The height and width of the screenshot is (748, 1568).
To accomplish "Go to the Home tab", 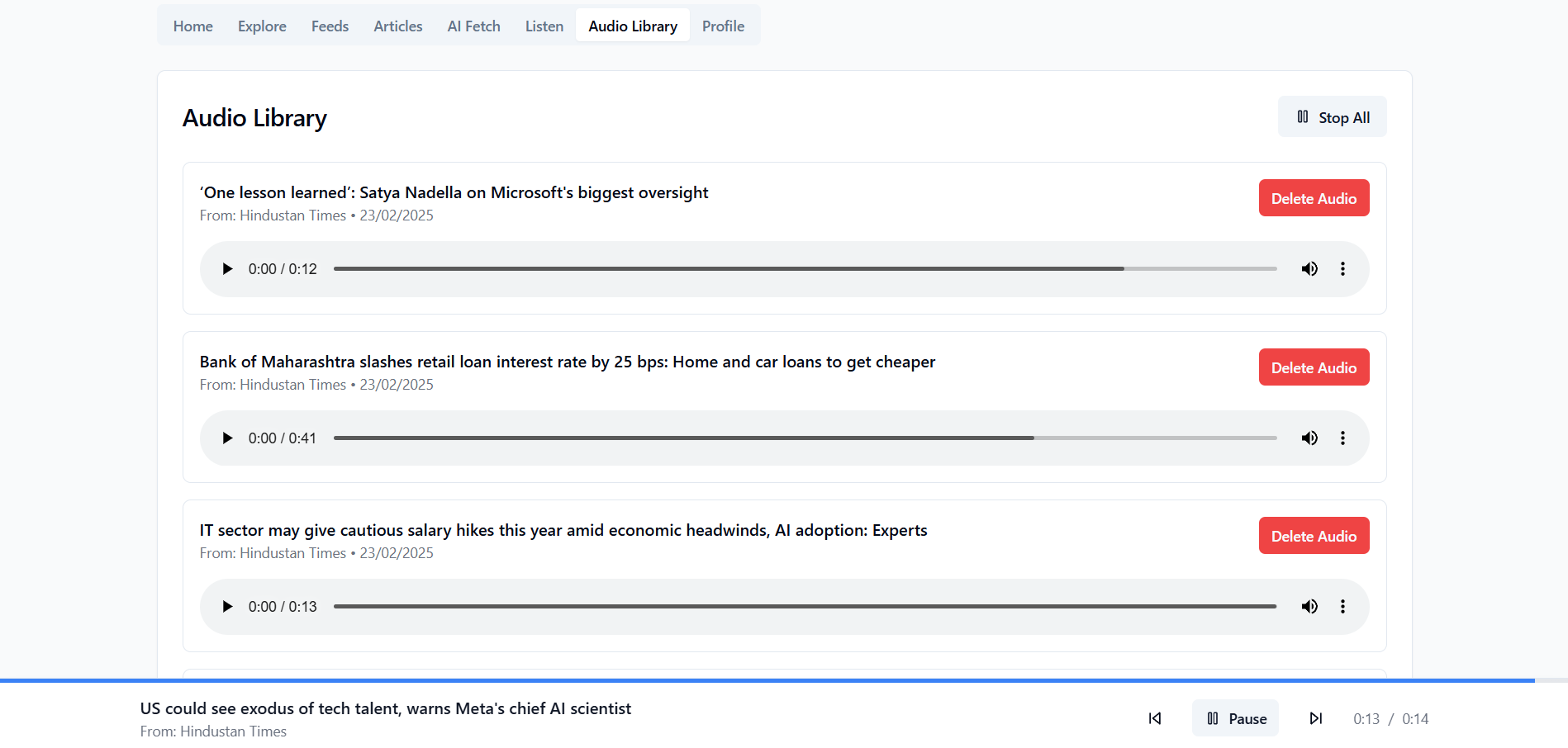I will 193,26.
